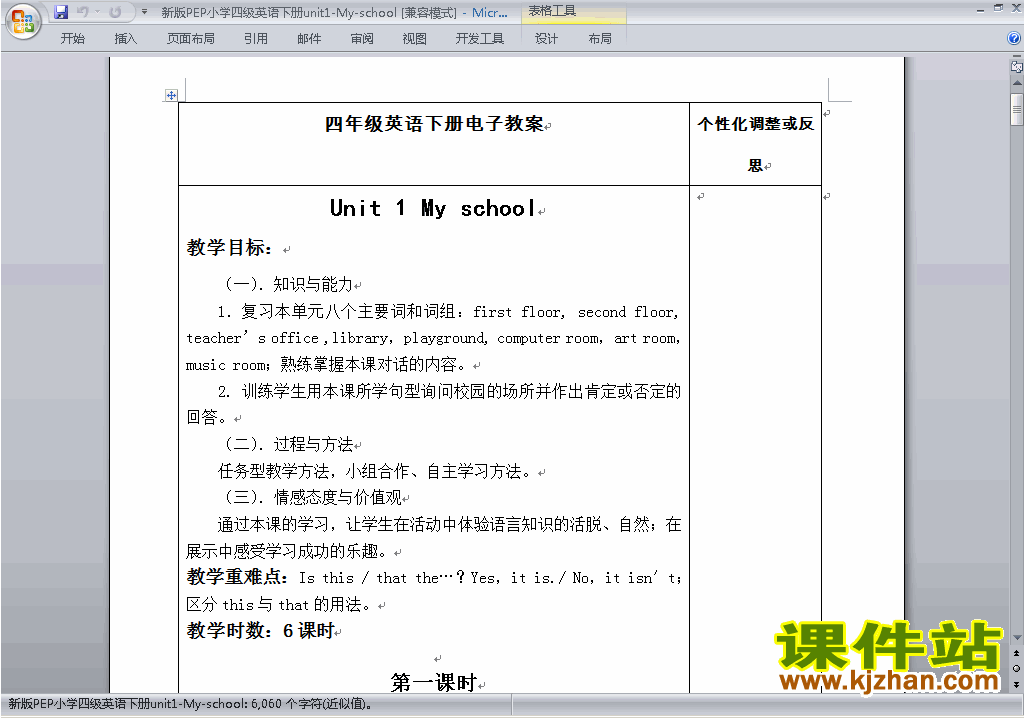Image resolution: width=1024 pixels, height=718 pixels.
Task: Click the split-window handle above the ruler icon
Action: [1017, 57]
